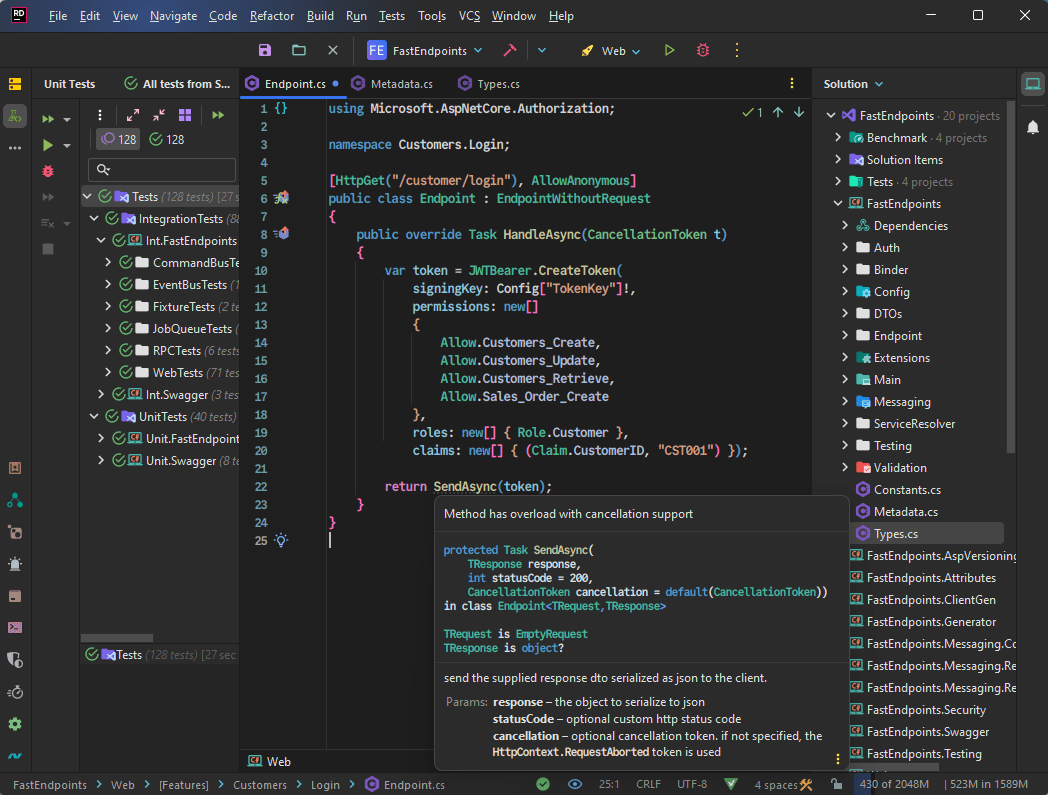Click Login in the breadcrumb bar
This screenshot has width=1048, height=795.
click(x=325, y=785)
